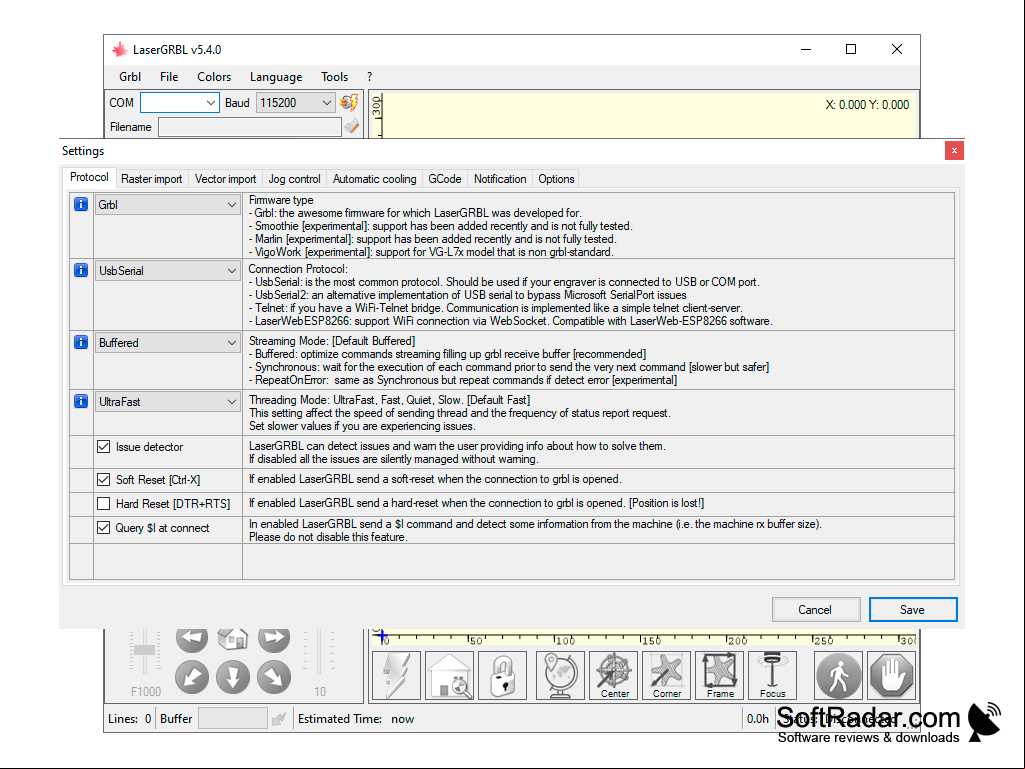1025x769 pixels.
Task: Click the jog left arrow button
Action: pyautogui.click(x=192, y=639)
